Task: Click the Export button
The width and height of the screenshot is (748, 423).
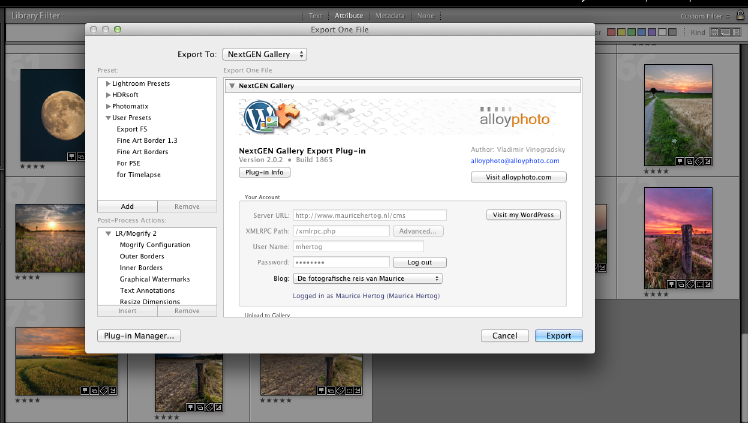Action: click(559, 336)
